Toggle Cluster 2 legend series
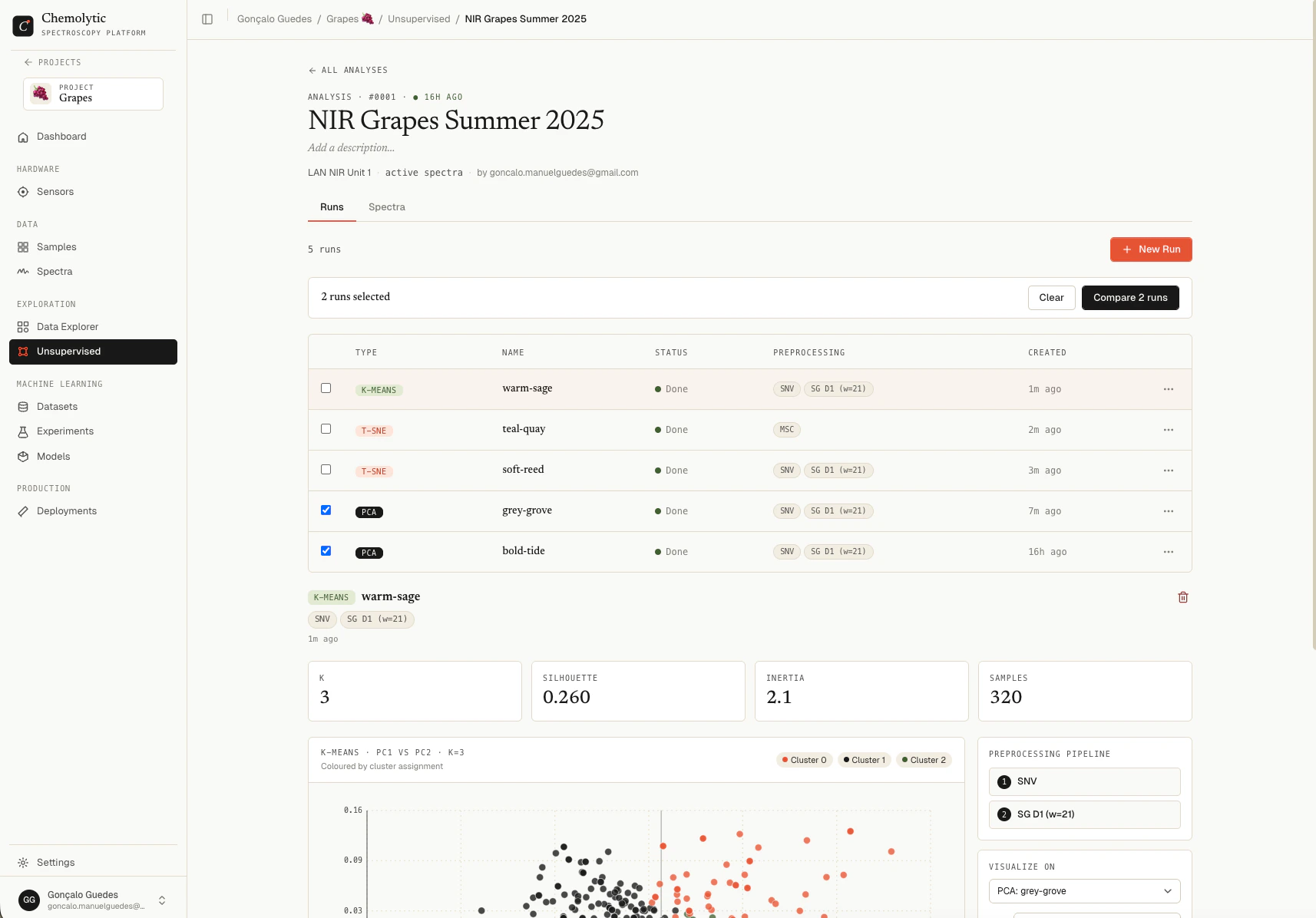Screen dimensions: 1316x918 (924, 760)
